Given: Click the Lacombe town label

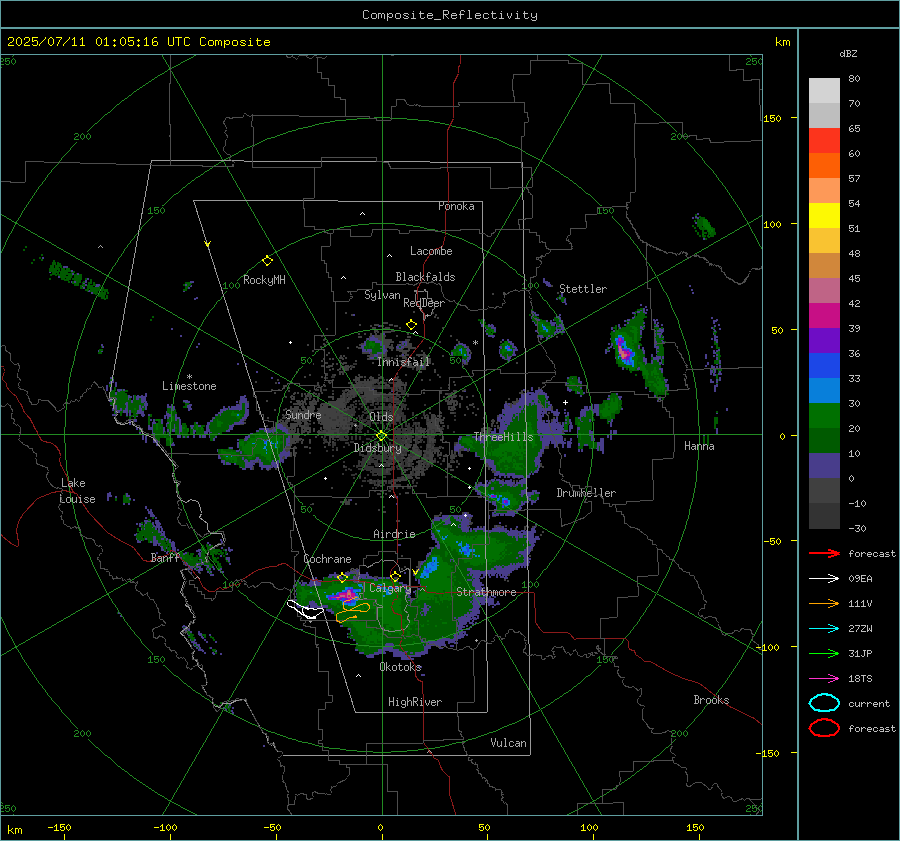Looking at the screenshot, I should tap(431, 251).
